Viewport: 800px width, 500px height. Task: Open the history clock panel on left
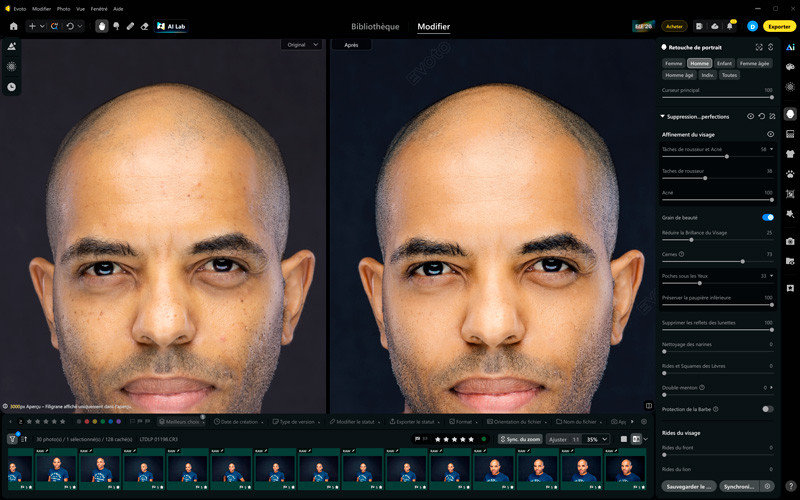(x=11, y=87)
